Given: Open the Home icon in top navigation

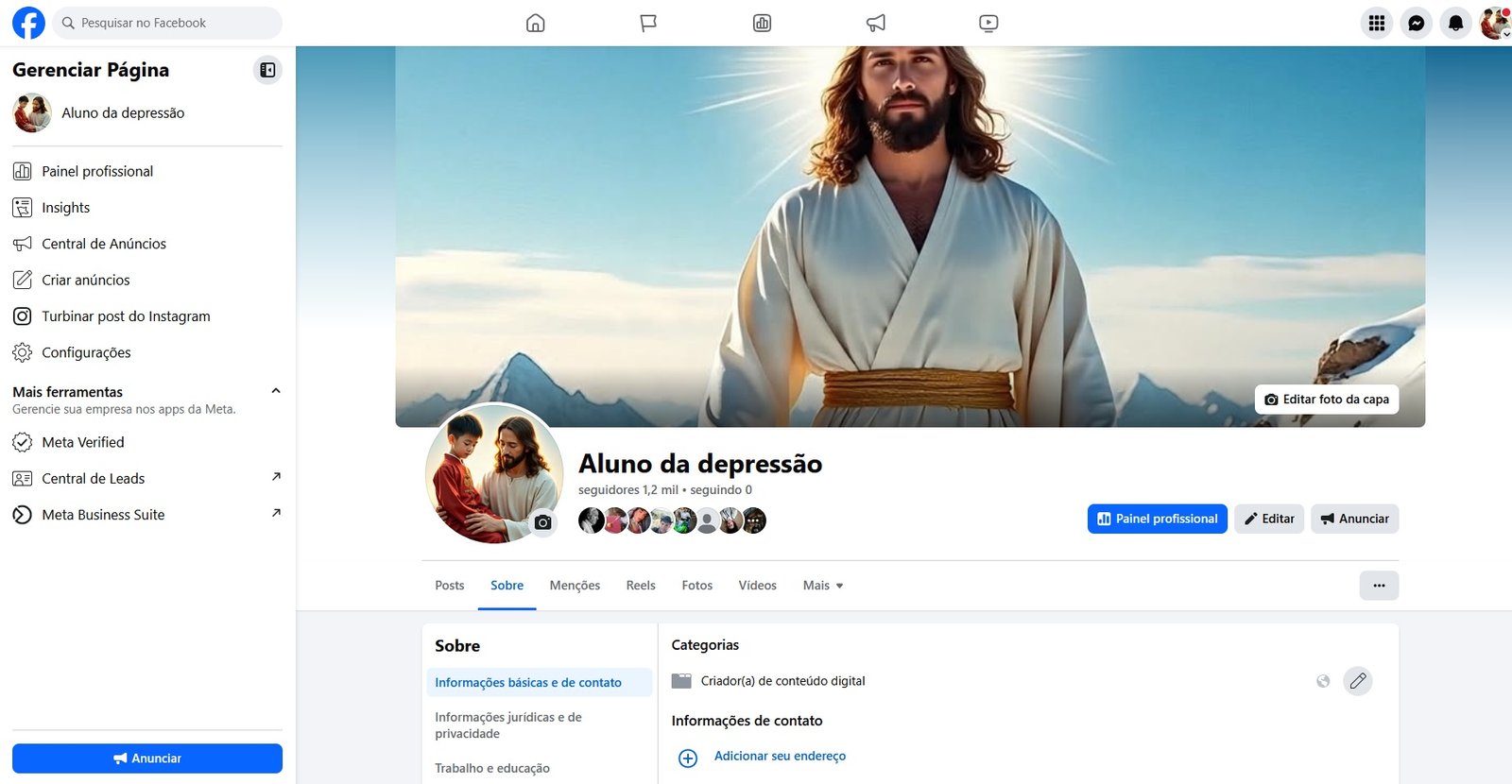Looking at the screenshot, I should (x=535, y=23).
